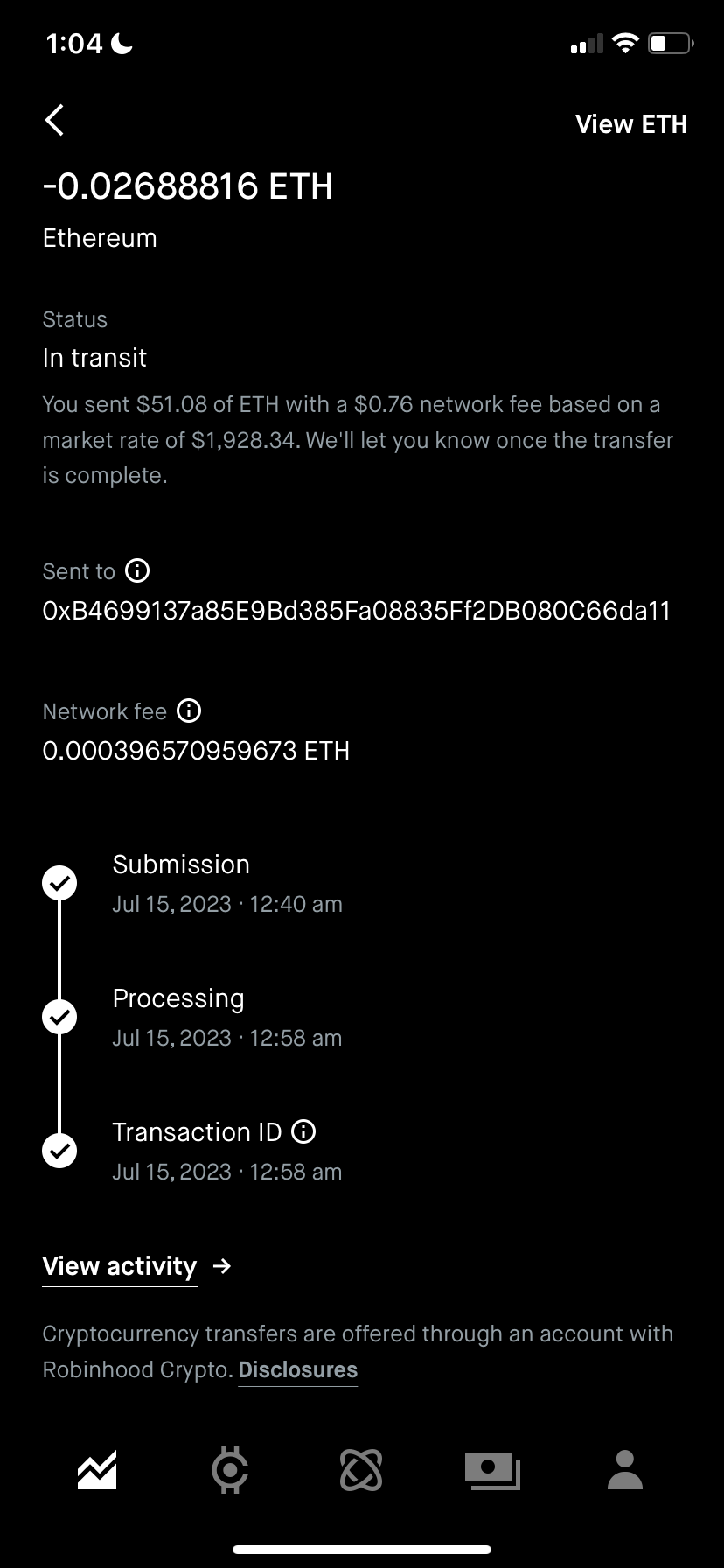This screenshot has width=724, height=1568.
Task: Tap the home indicator bar
Action: [362, 1550]
